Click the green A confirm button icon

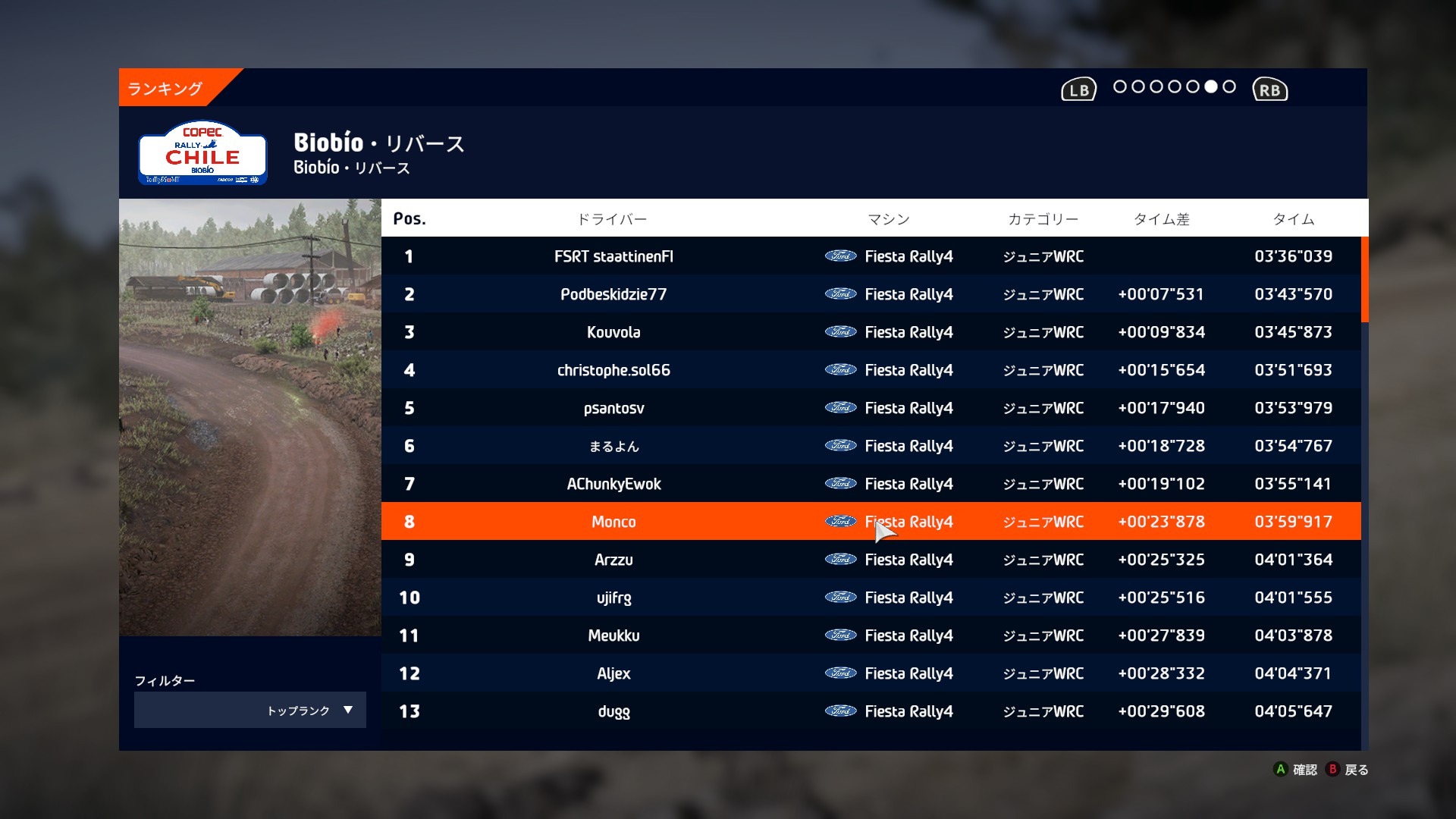pos(1281,769)
